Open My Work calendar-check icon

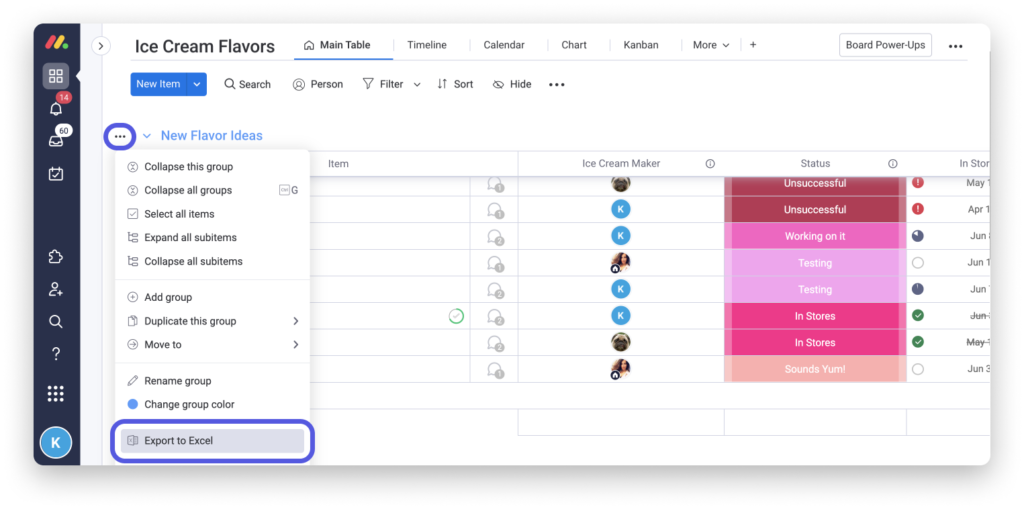56,174
